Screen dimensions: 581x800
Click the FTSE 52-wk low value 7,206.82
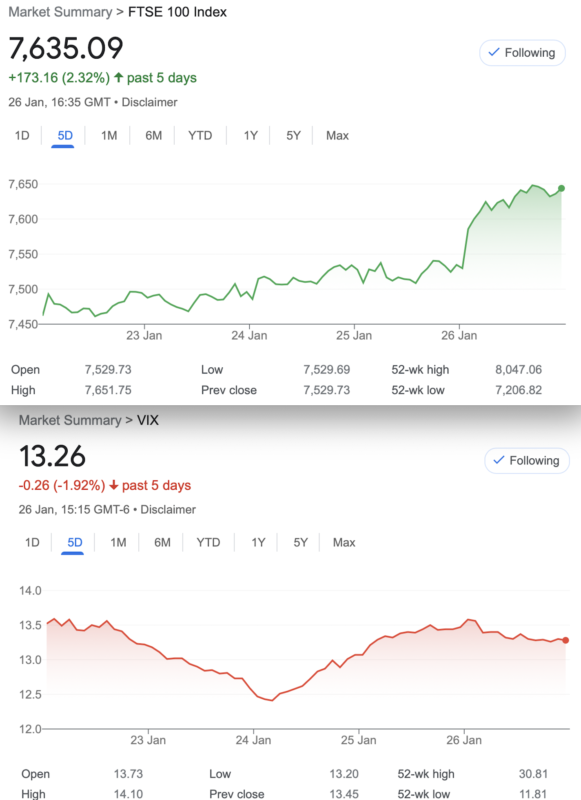(518, 390)
